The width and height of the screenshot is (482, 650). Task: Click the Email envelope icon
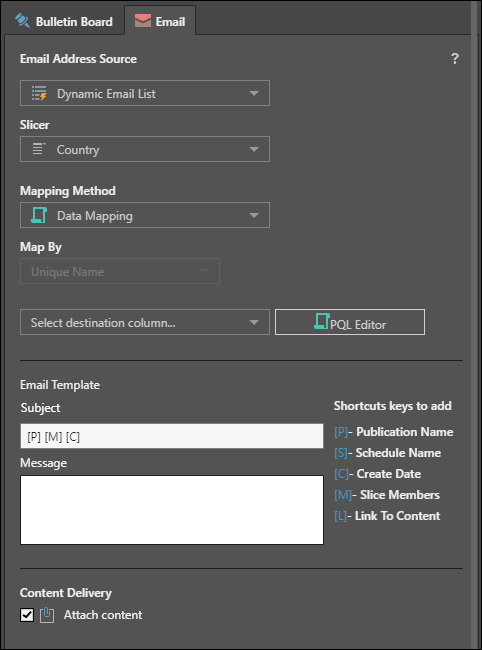tap(143, 21)
